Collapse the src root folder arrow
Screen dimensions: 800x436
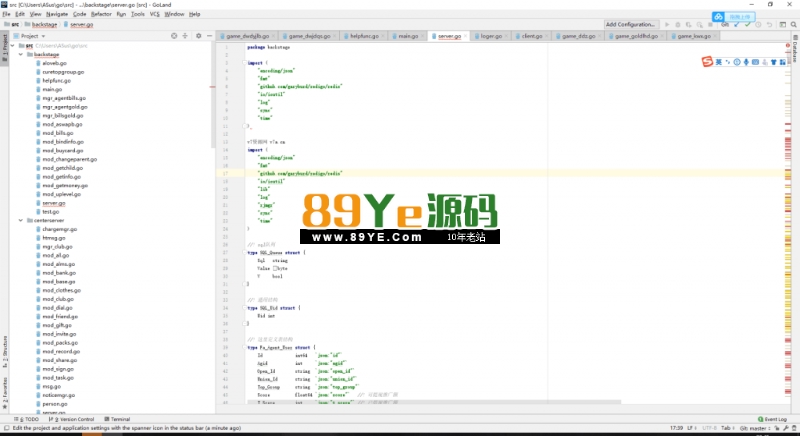coord(13,45)
